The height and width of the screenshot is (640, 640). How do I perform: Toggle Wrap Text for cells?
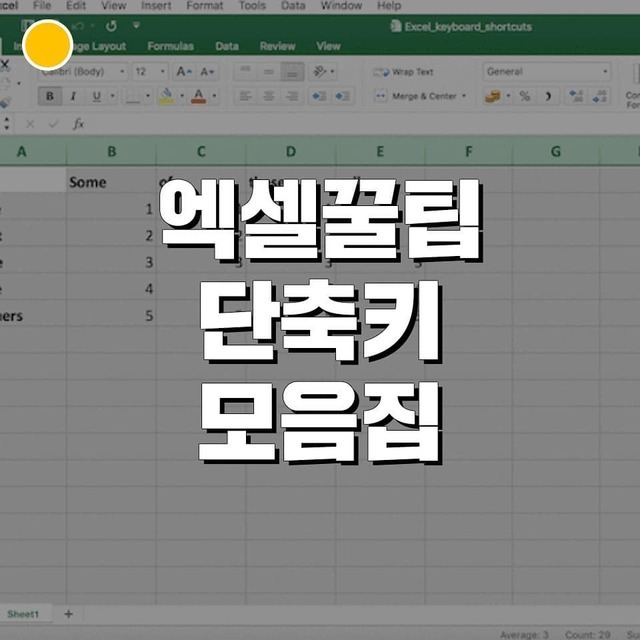[x=403, y=72]
